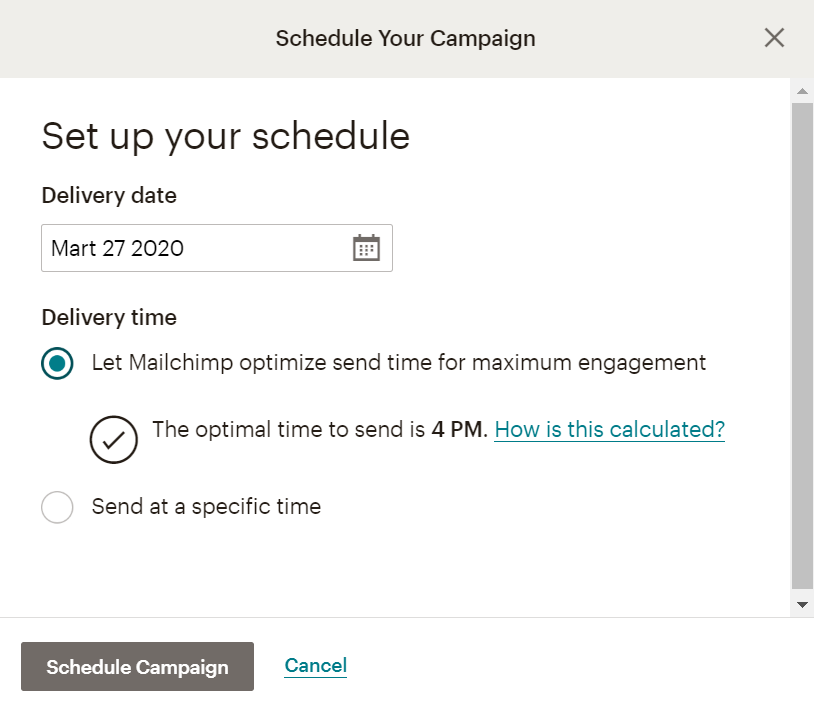Click the Send at a specific time label
Viewport: 814px width, 709px height.
[x=206, y=506]
